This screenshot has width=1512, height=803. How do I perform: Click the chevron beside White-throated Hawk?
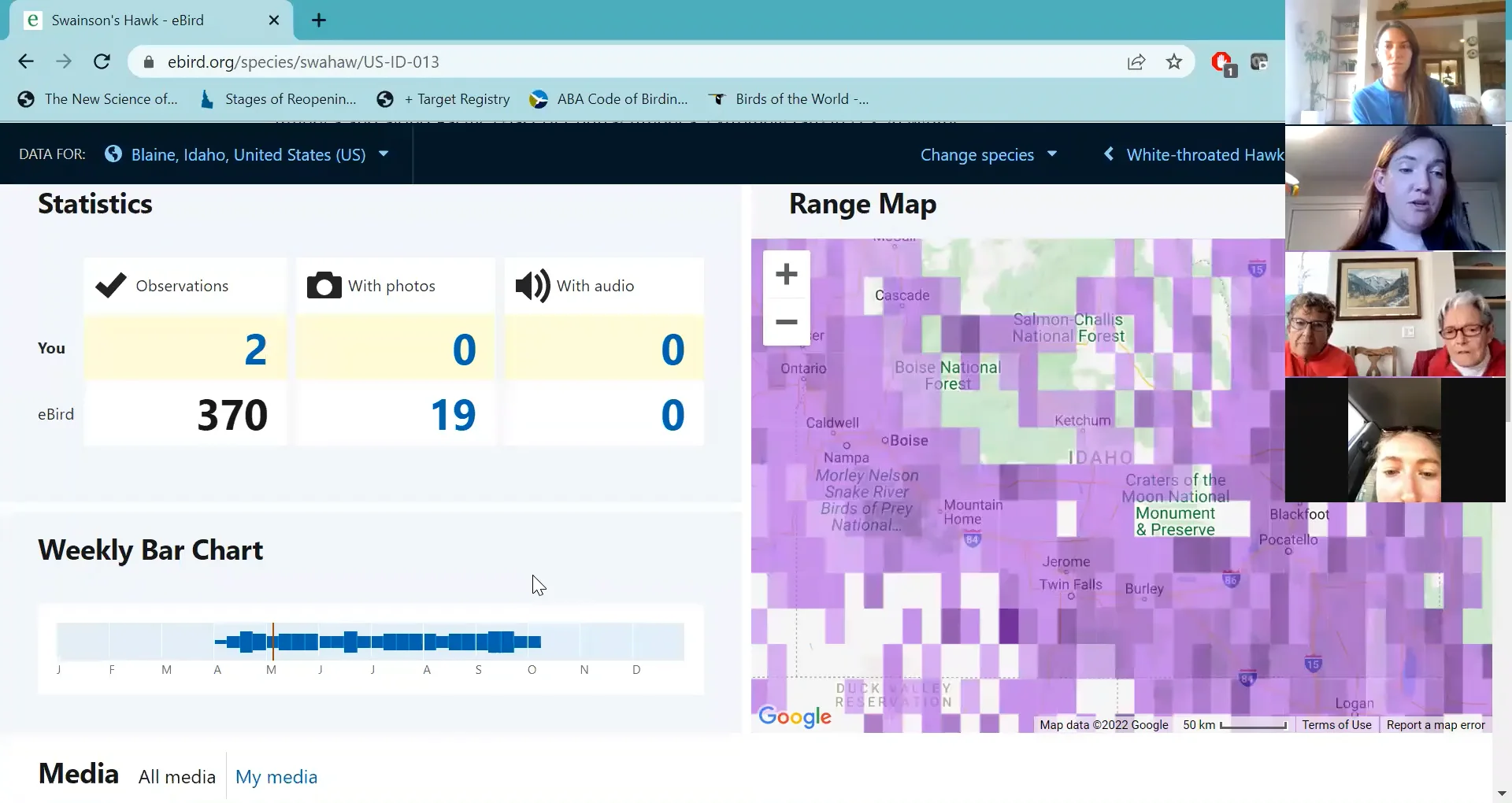[x=1109, y=154]
